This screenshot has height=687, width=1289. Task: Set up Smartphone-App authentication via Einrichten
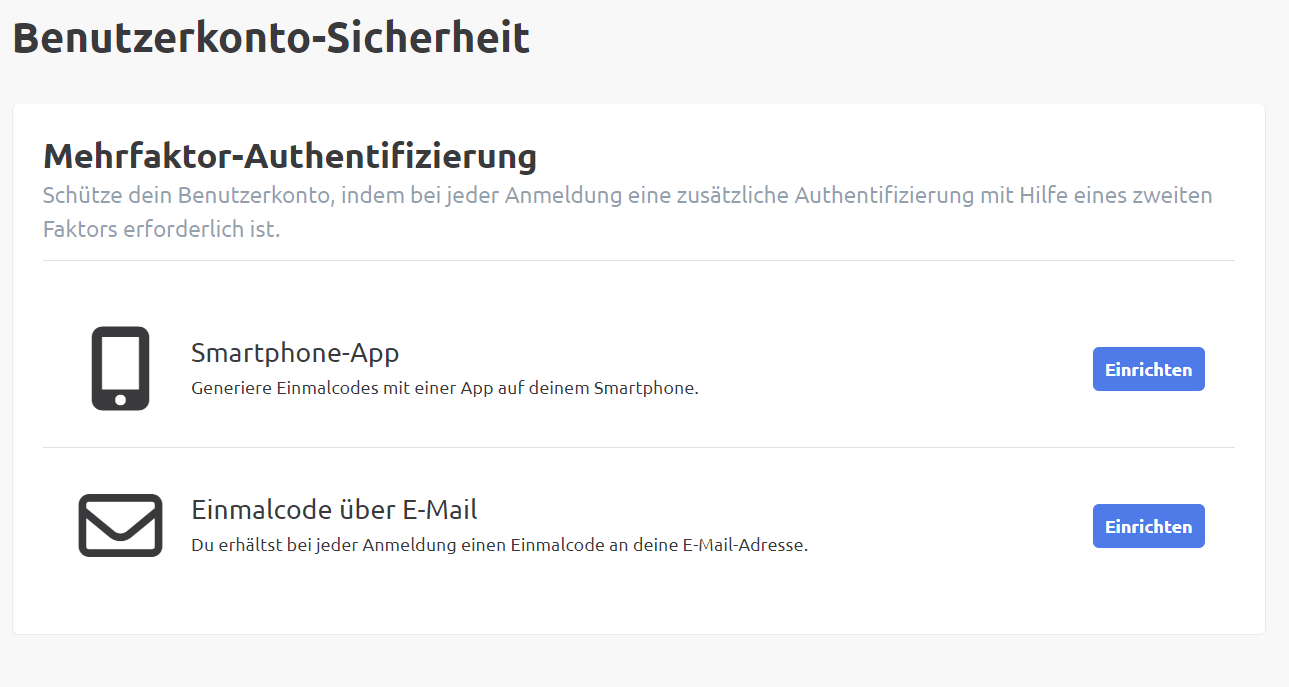(x=1148, y=369)
